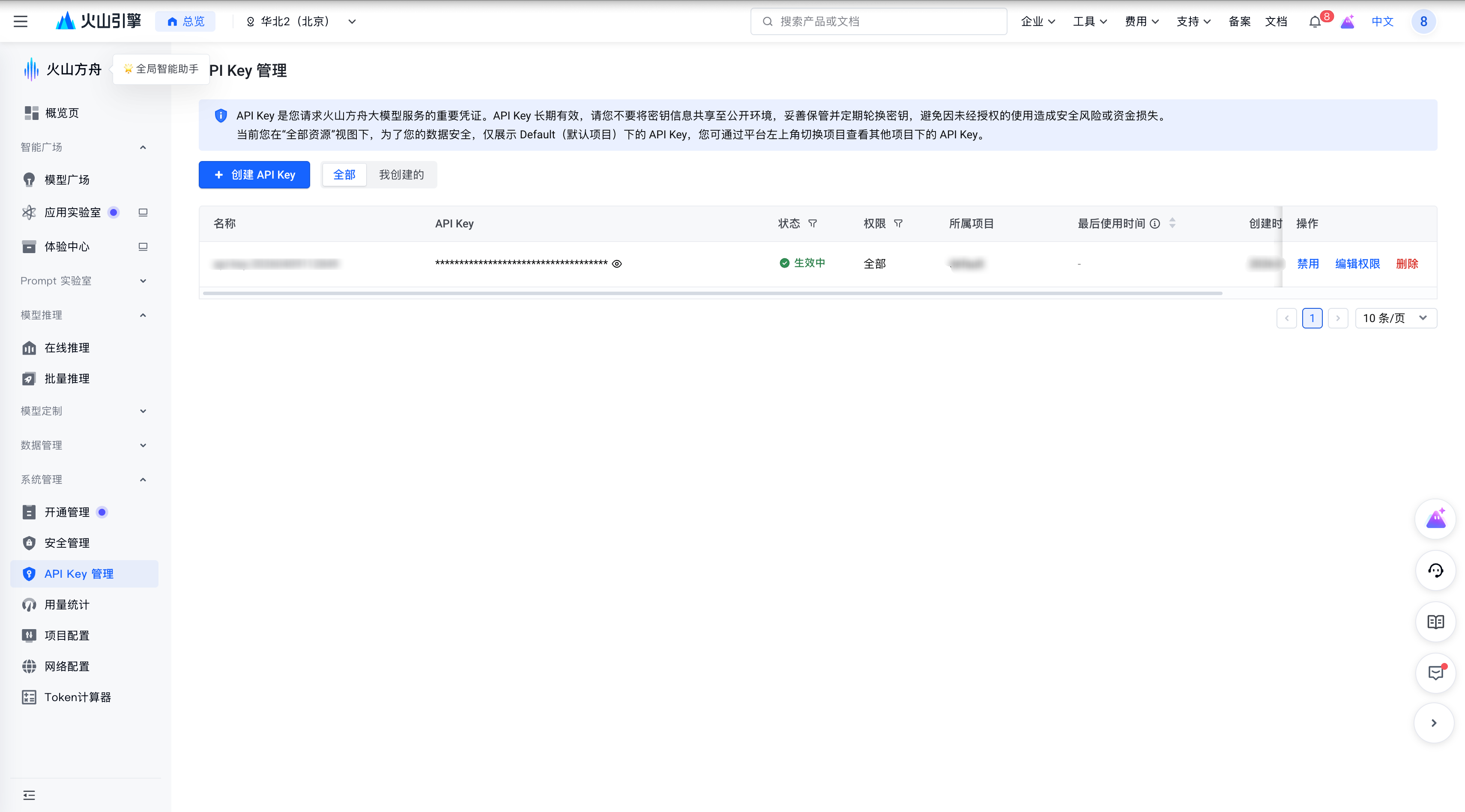1465x812 pixels.
Task: Click the feedback message icon
Action: pos(1435,673)
